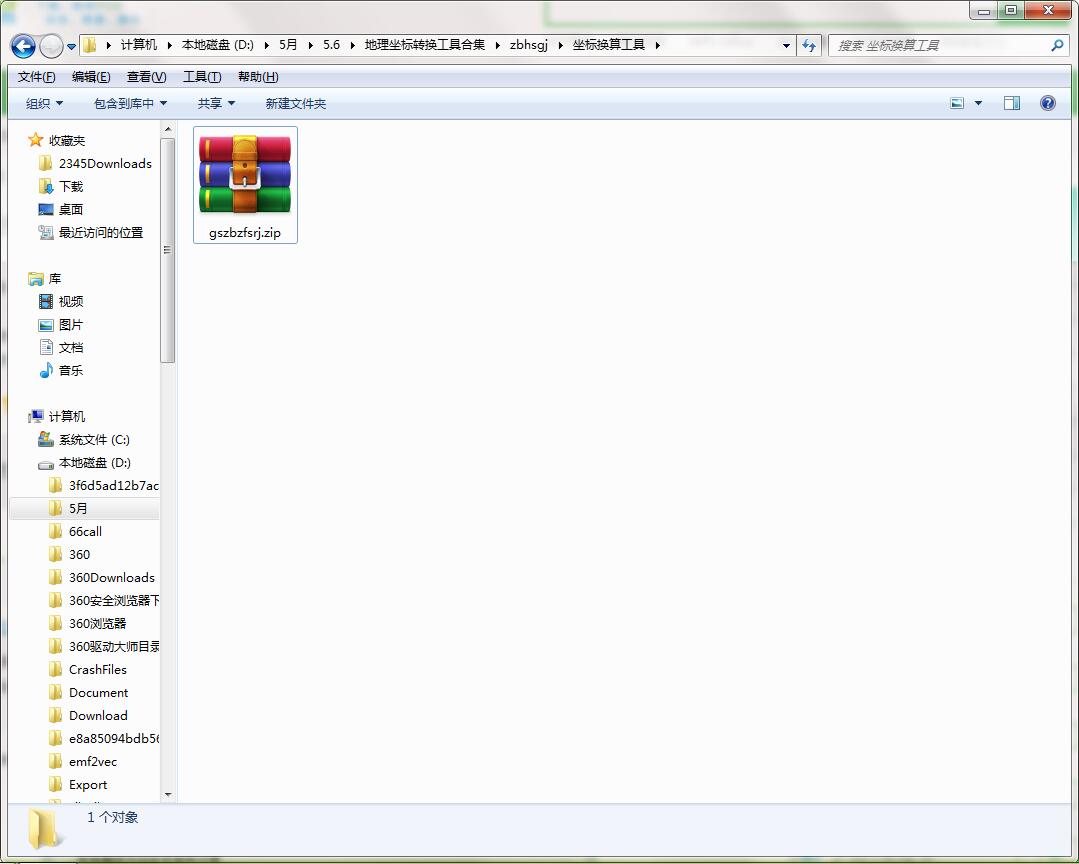
Task: Expand breadcrumb arrow after zbhsgj
Action: (560, 45)
